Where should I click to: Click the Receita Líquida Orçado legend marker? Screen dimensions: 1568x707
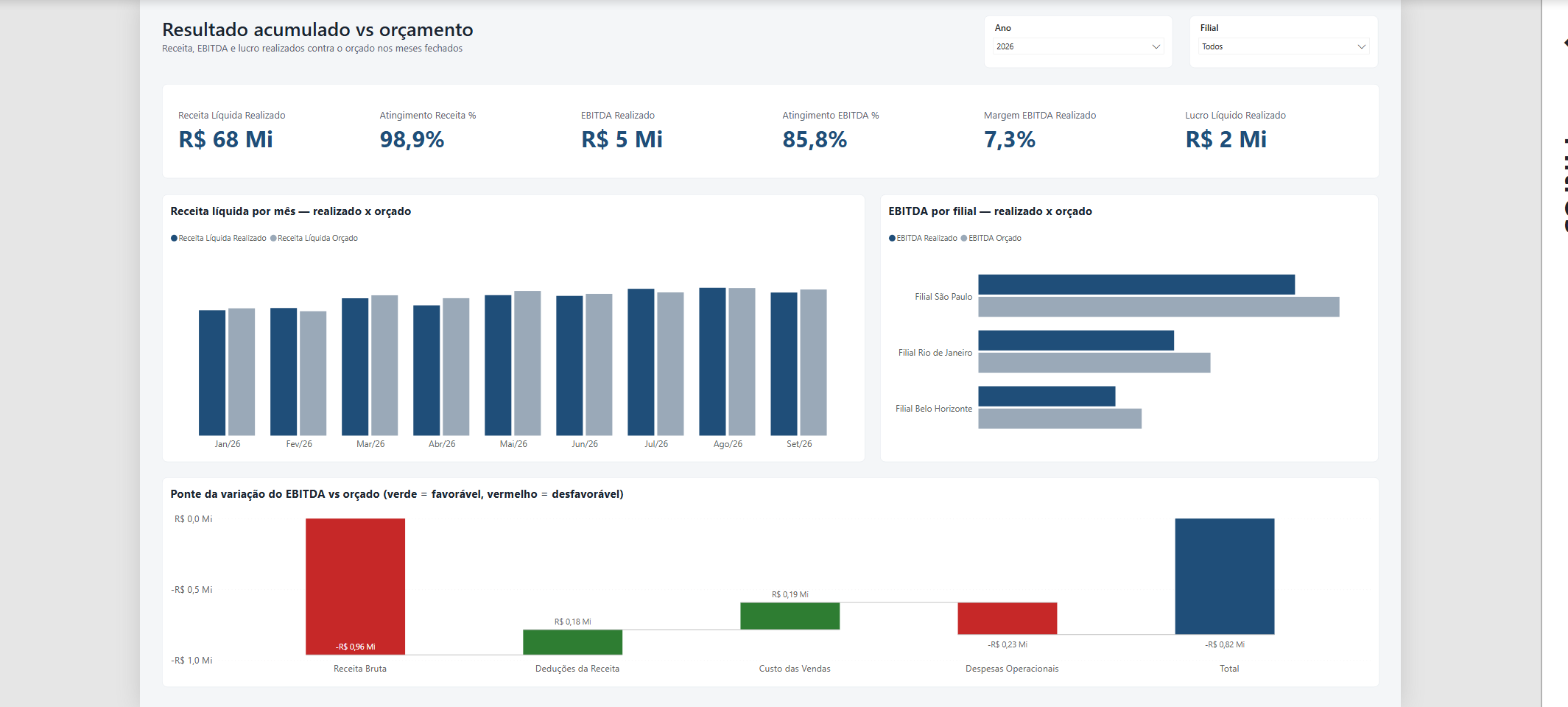[273, 238]
